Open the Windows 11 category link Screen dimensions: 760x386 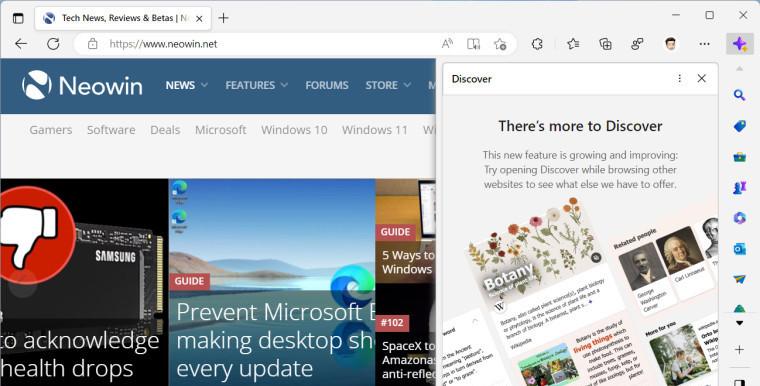375,130
